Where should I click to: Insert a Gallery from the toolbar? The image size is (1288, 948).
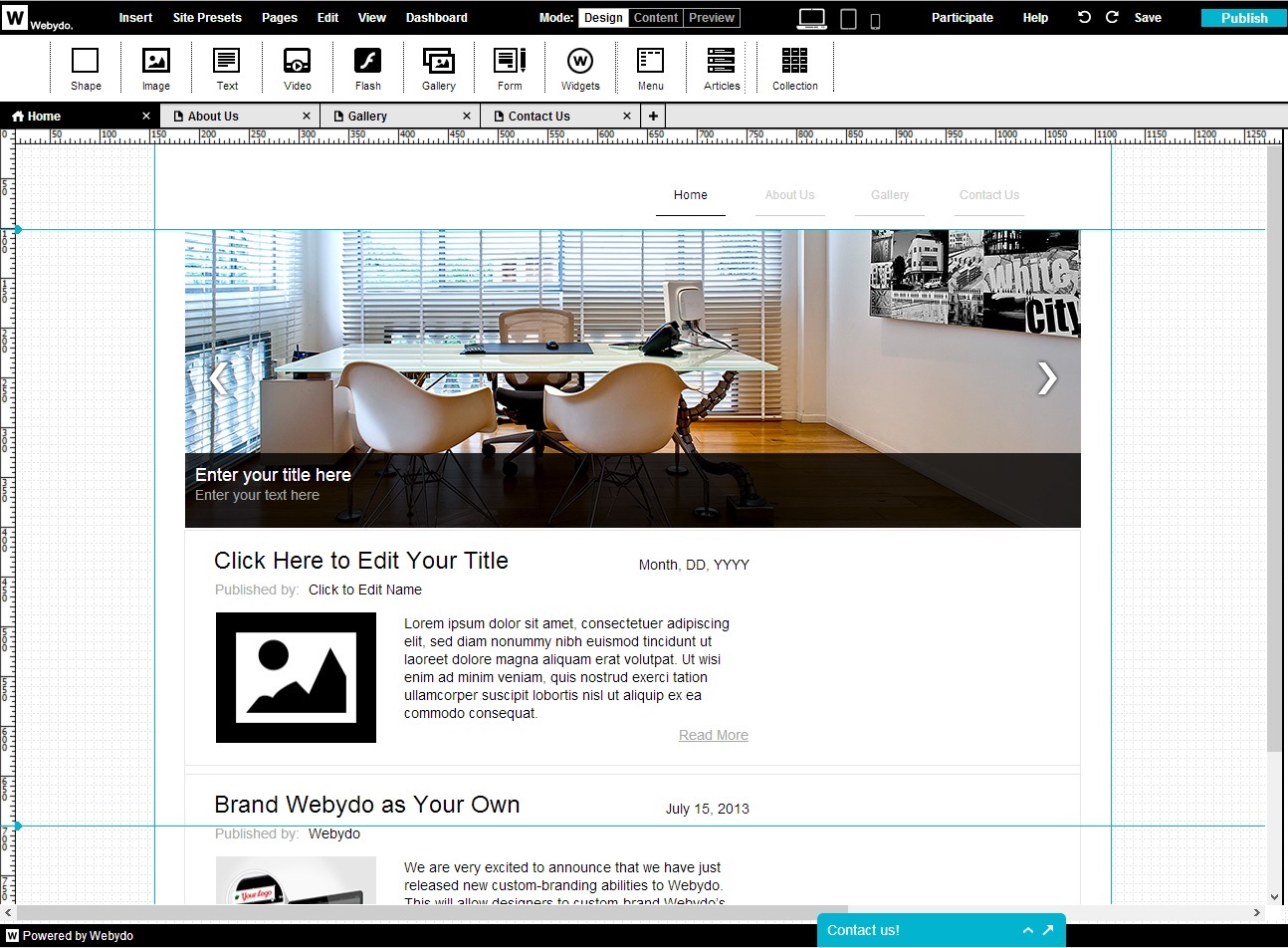[x=439, y=69]
